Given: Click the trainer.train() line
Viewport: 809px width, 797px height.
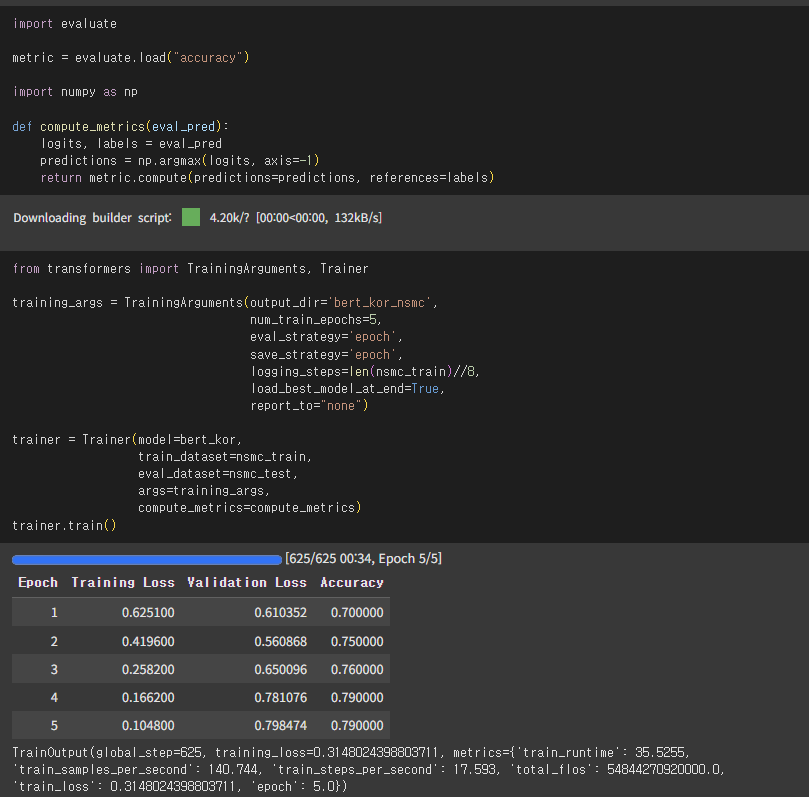Looking at the screenshot, I should click(64, 525).
